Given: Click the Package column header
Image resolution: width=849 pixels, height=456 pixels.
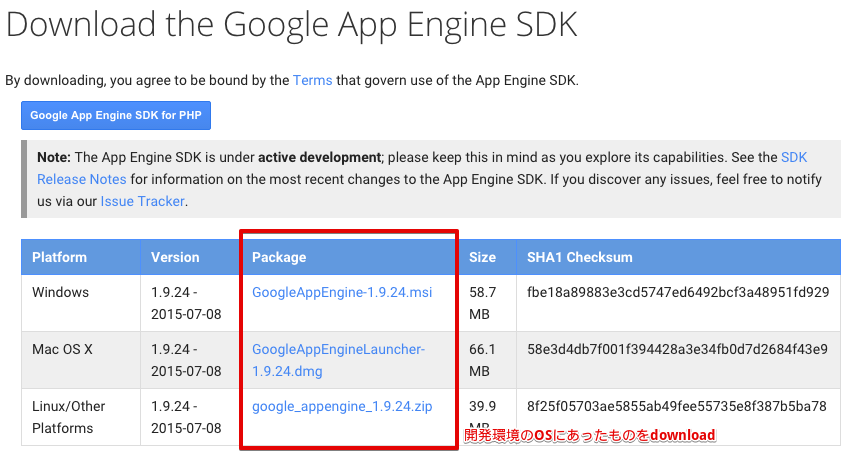Looking at the screenshot, I should 349,257.
